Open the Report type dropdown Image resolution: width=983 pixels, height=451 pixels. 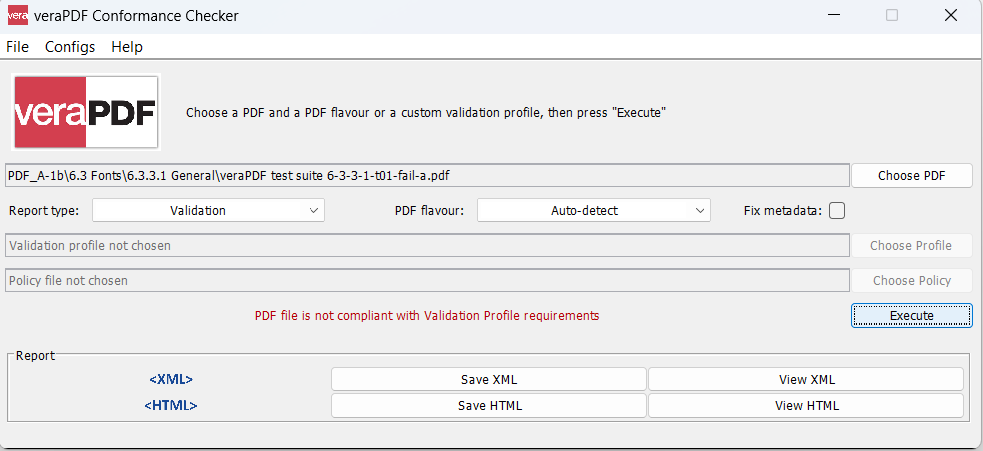tap(208, 211)
